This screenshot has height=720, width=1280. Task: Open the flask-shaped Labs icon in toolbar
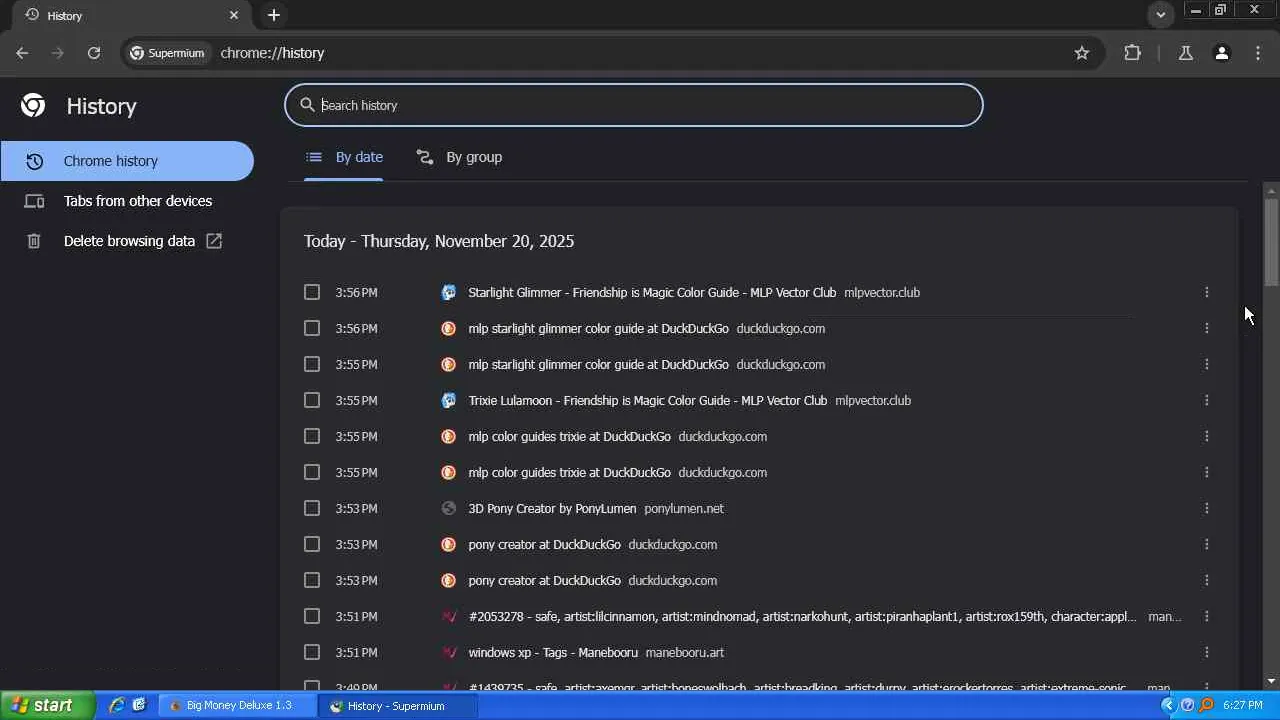pos(1186,53)
